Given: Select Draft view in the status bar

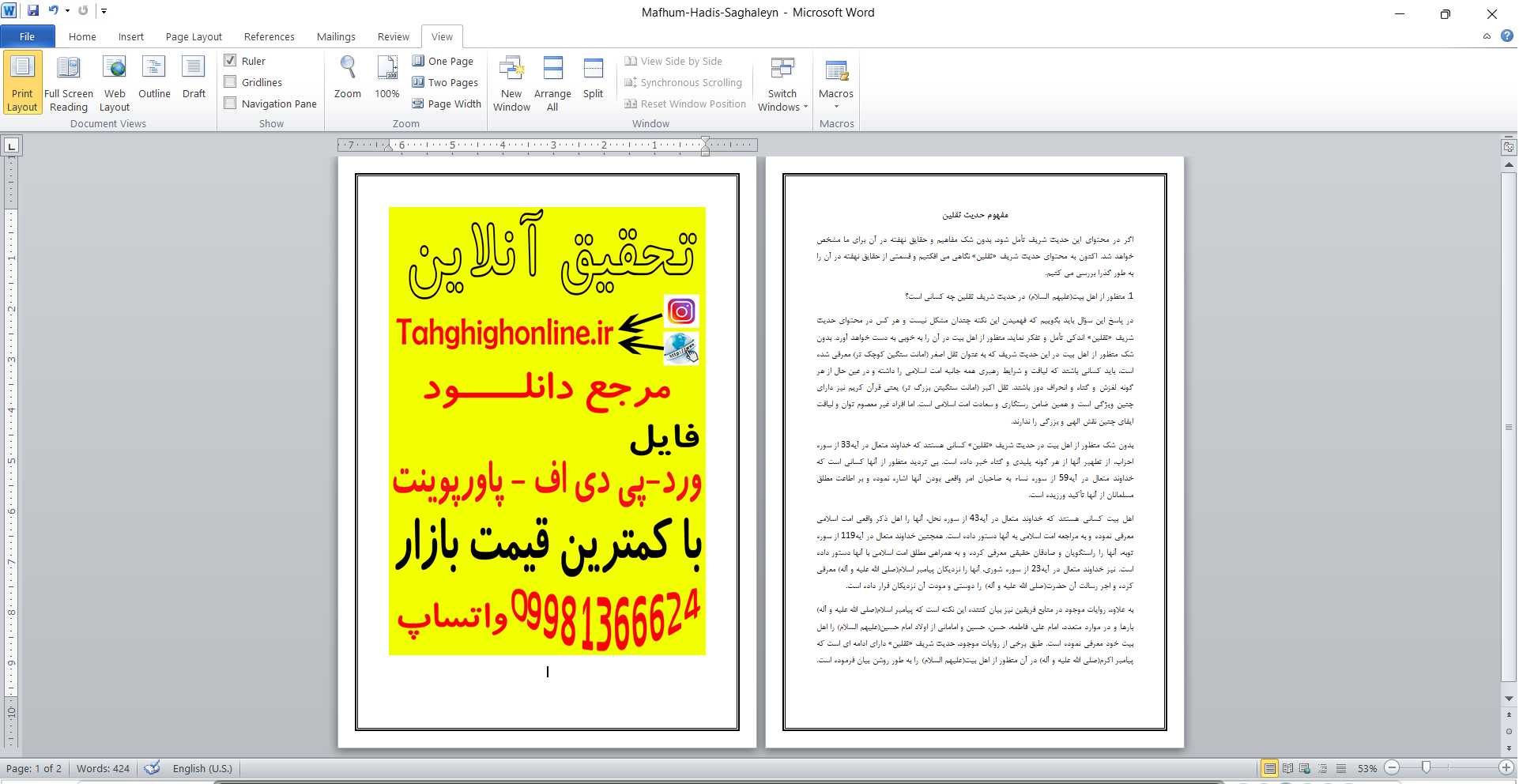Looking at the screenshot, I should click(1341, 768).
